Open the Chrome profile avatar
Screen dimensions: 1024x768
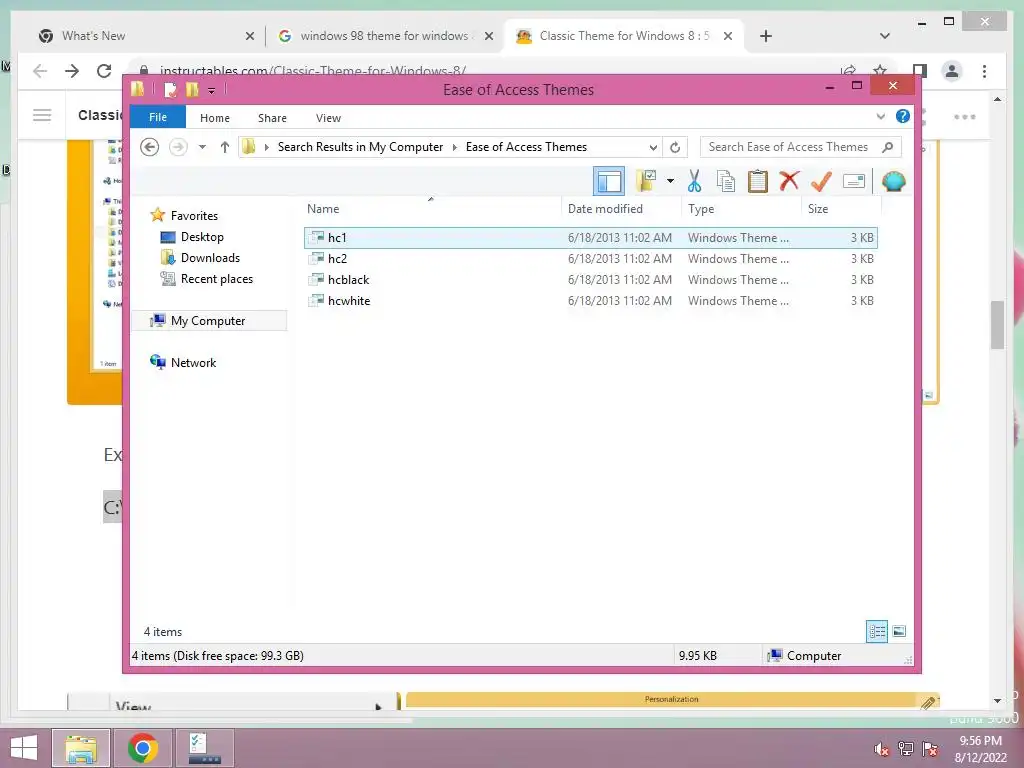coord(952,71)
